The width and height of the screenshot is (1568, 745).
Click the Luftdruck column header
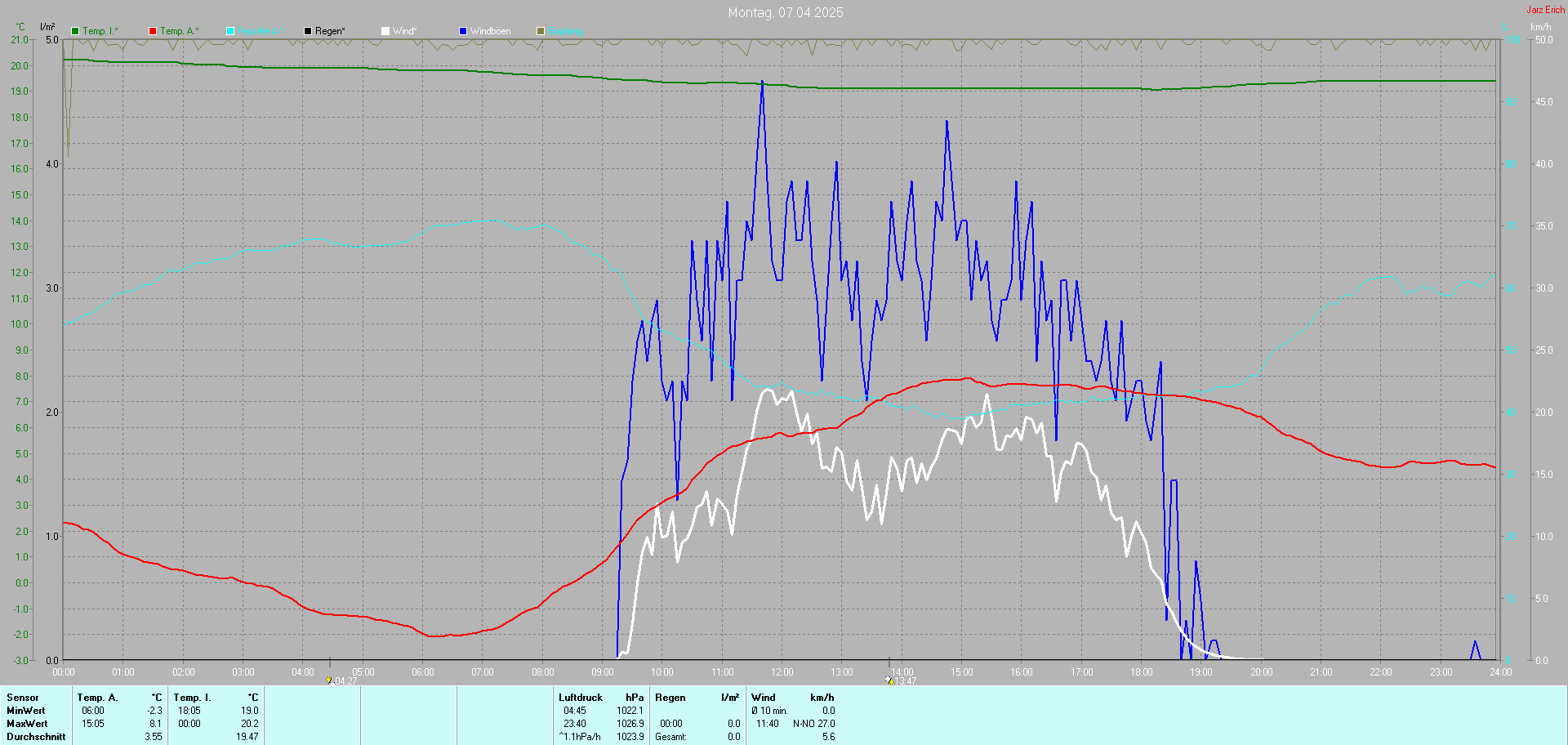[580, 698]
